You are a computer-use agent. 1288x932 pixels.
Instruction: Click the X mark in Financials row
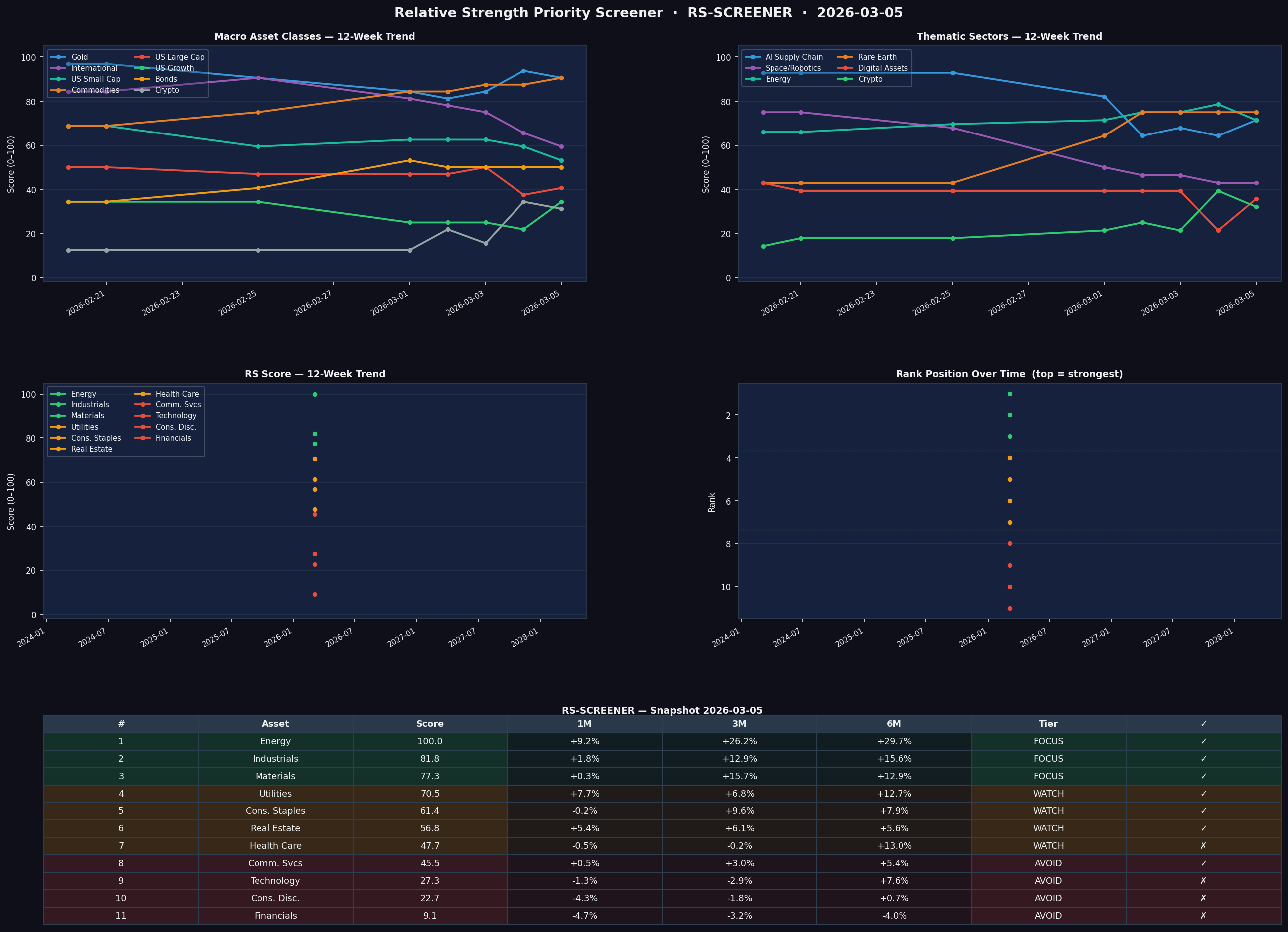pyautogui.click(x=1203, y=916)
